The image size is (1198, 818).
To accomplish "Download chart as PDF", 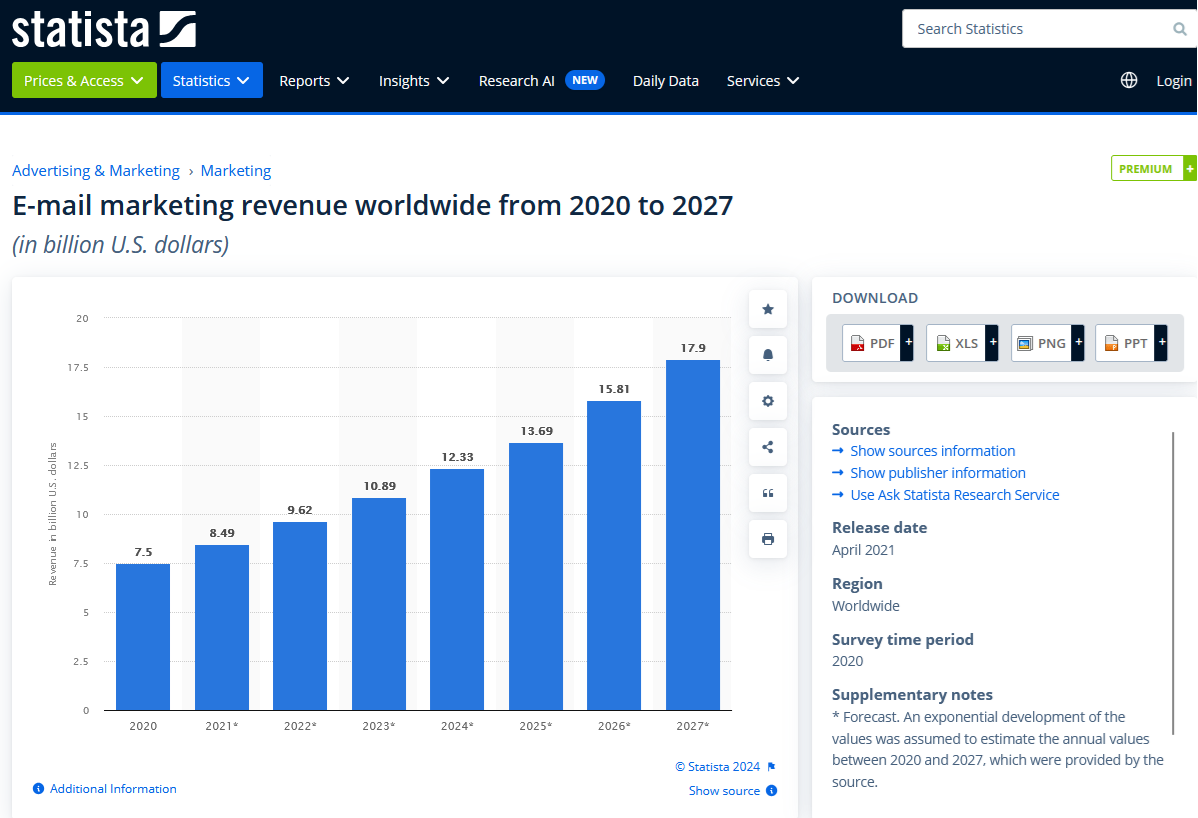I will point(871,343).
